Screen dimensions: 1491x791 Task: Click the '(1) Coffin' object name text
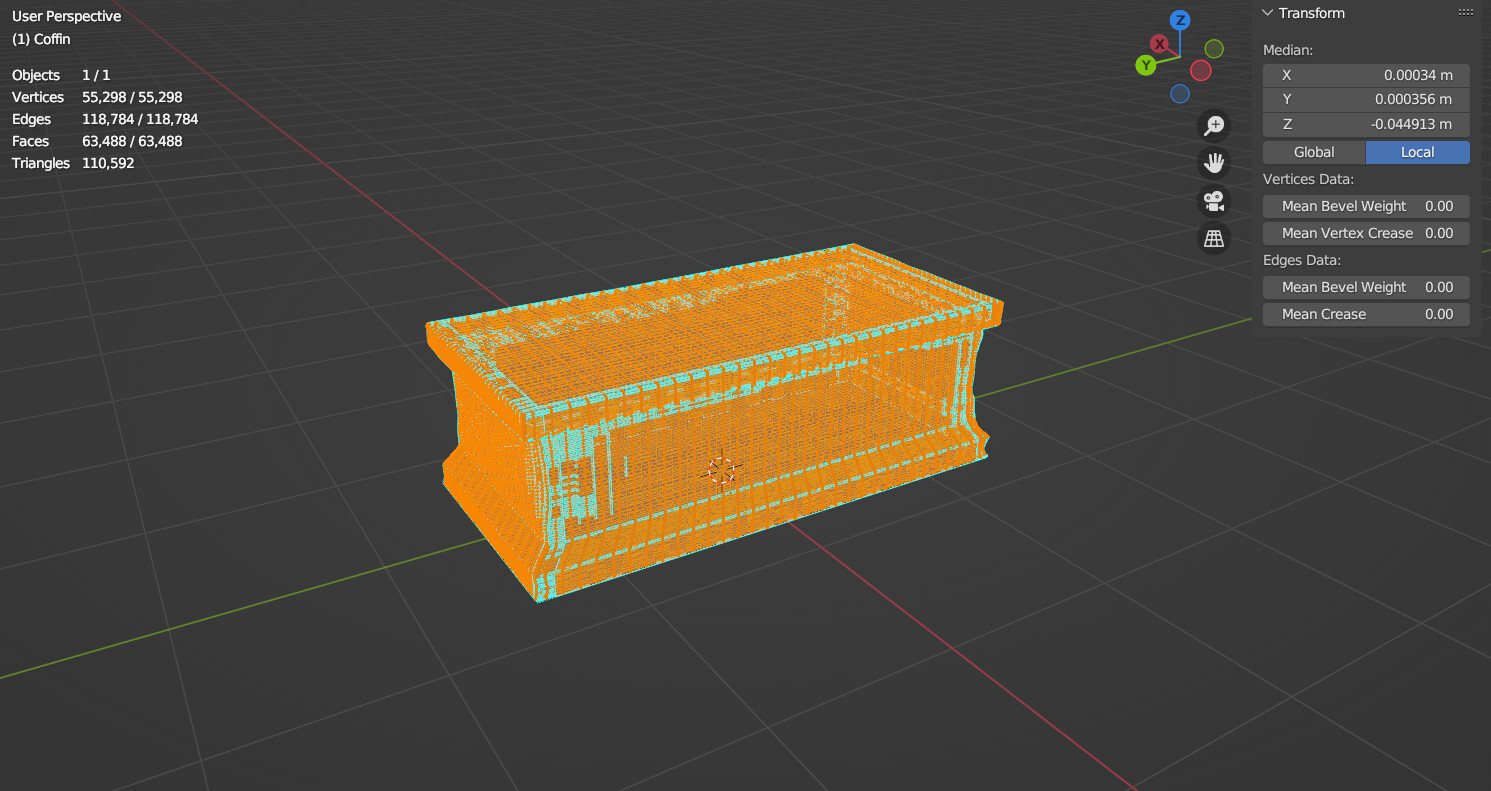[41, 39]
